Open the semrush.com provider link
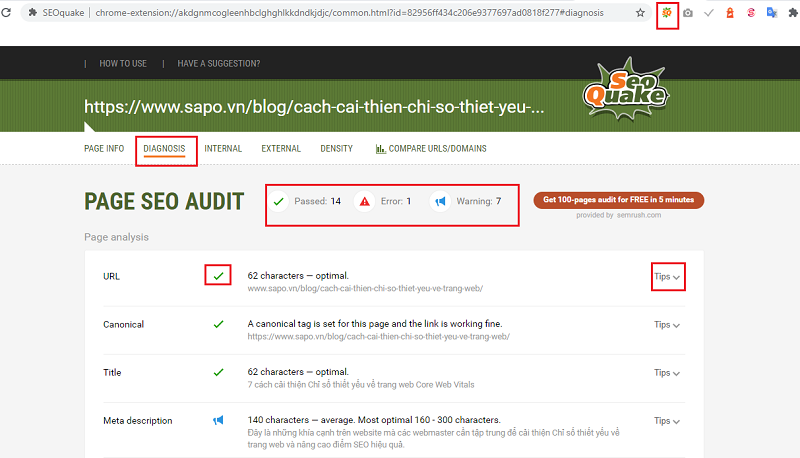Screen dimensions: 800x458 [x=638, y=215]
